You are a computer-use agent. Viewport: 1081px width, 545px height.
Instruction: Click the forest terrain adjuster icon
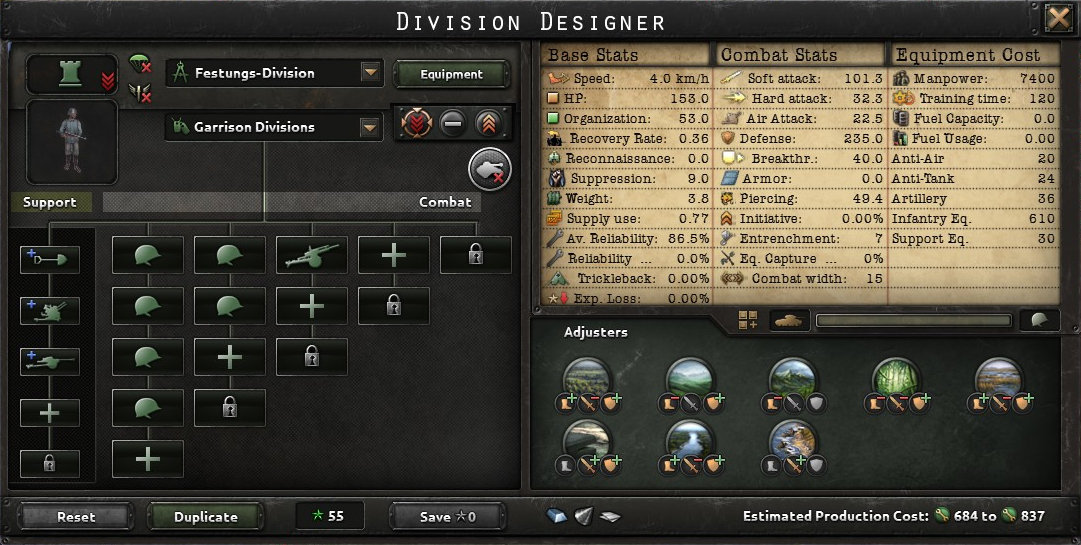click(896, 378)
